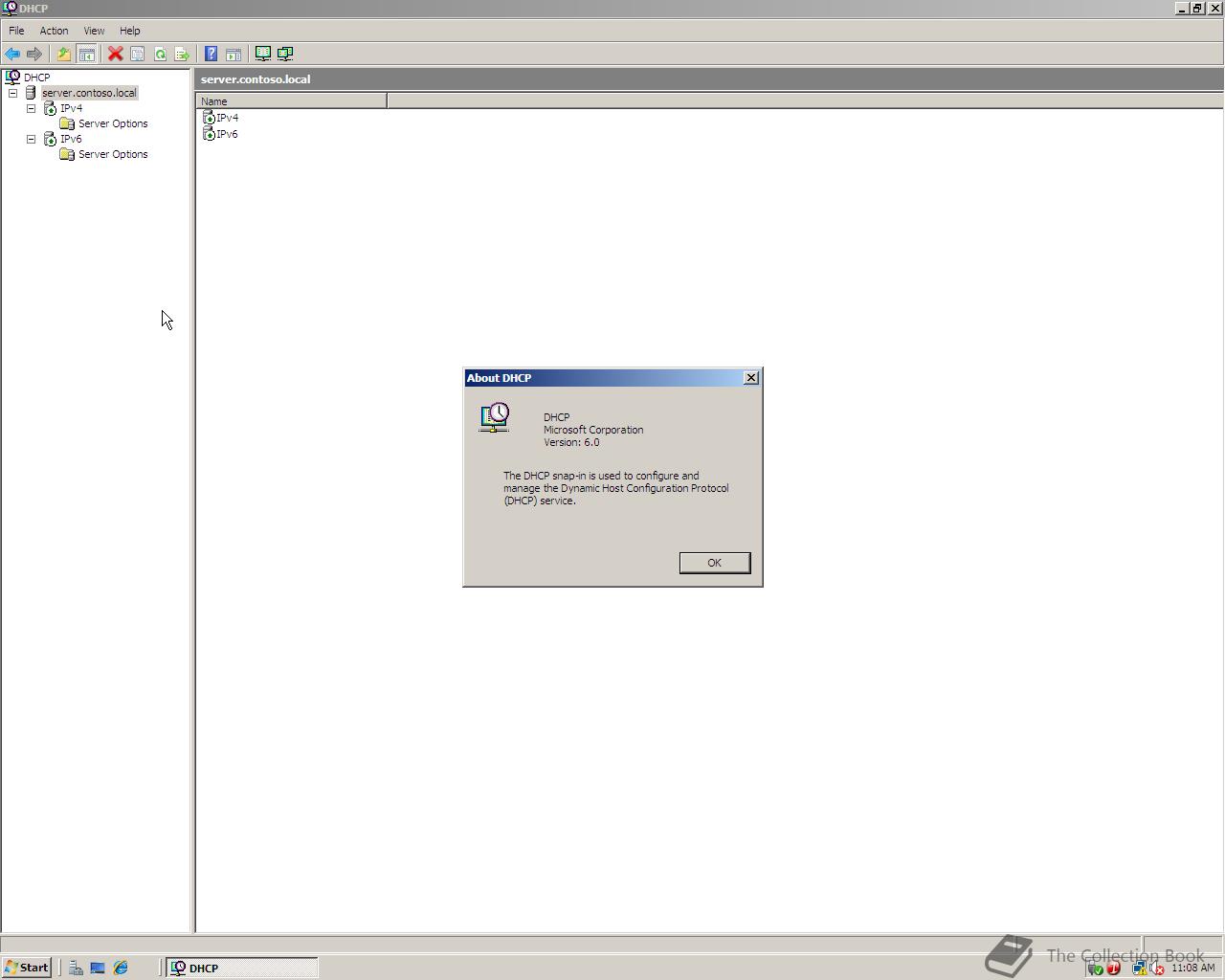Toggle the Show/Hide Console Tree icon
Image resolution: width=1225 pixels, height=980 pixels.
86,54
